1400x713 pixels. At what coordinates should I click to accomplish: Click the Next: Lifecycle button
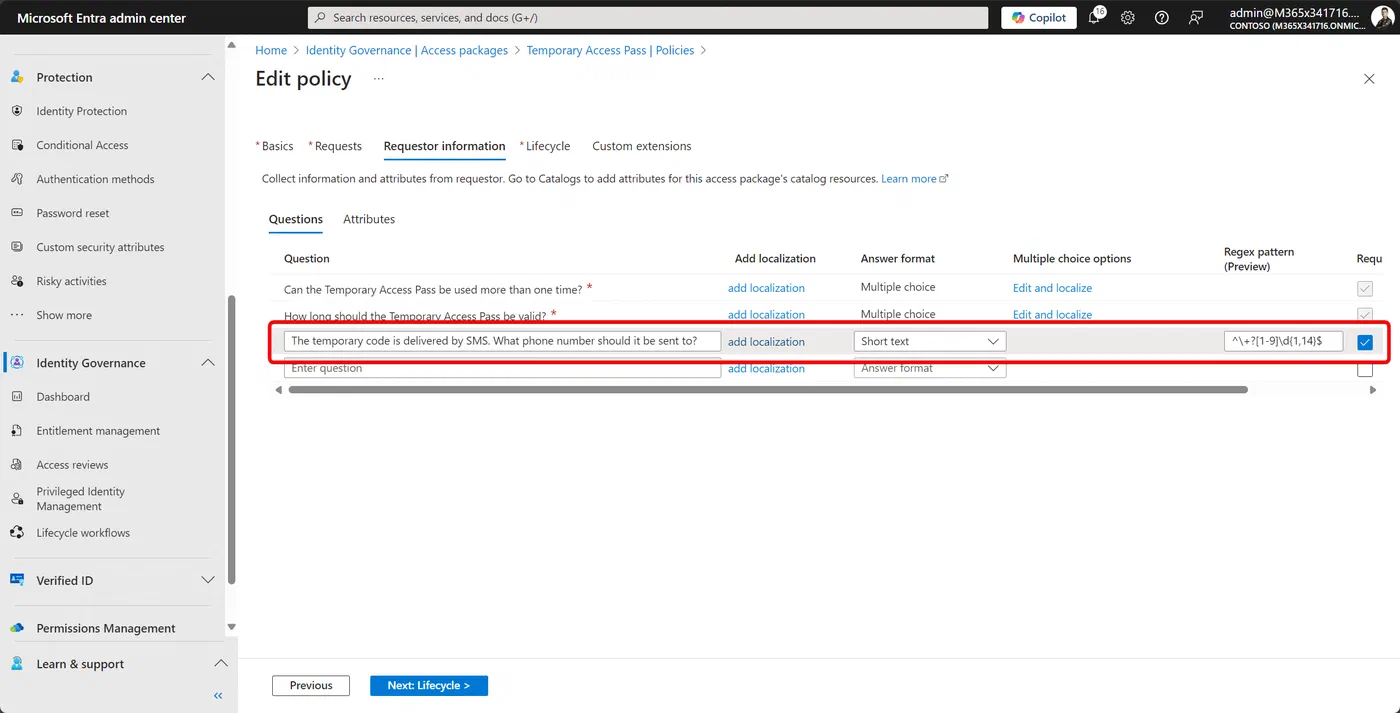(x=429, y=685)
